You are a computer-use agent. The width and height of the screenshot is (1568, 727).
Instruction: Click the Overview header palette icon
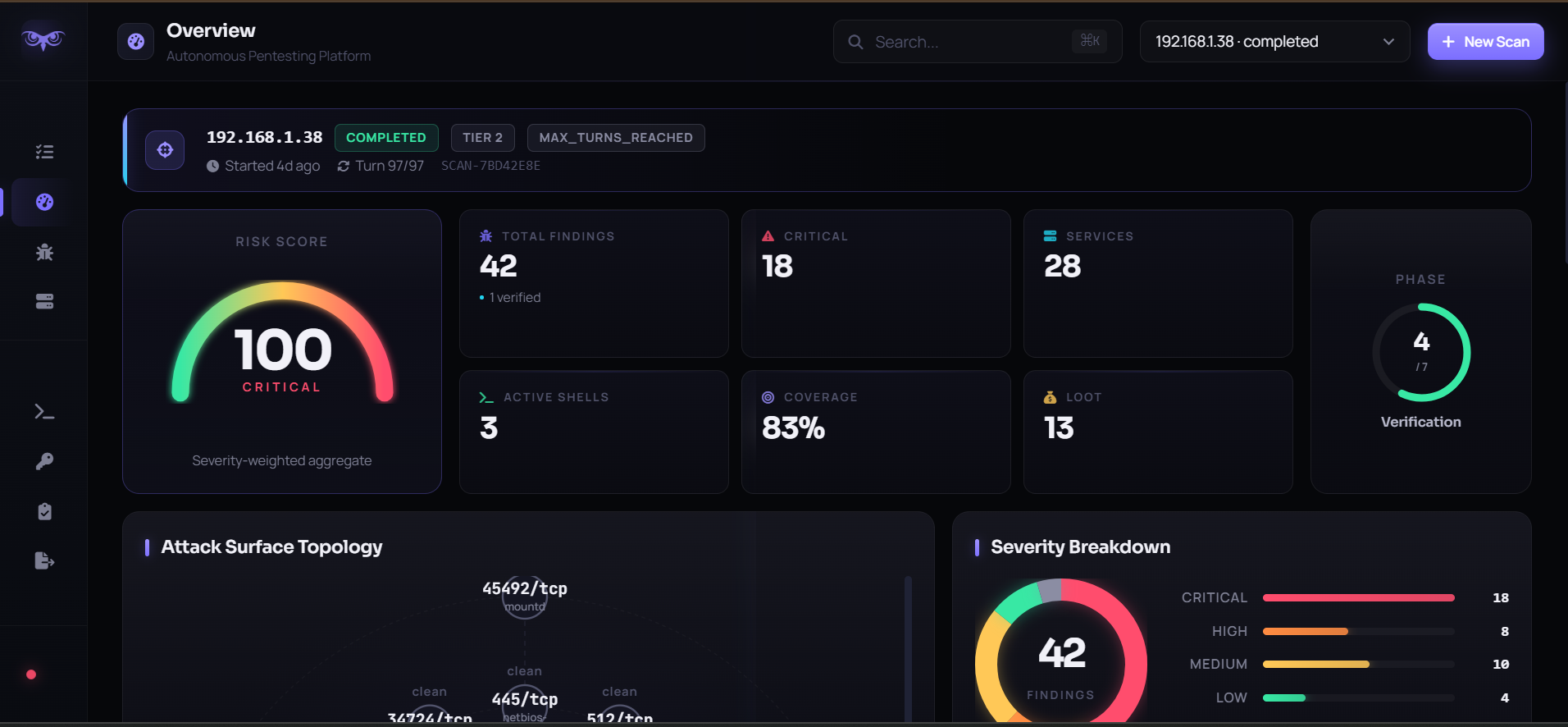(136, 42)
